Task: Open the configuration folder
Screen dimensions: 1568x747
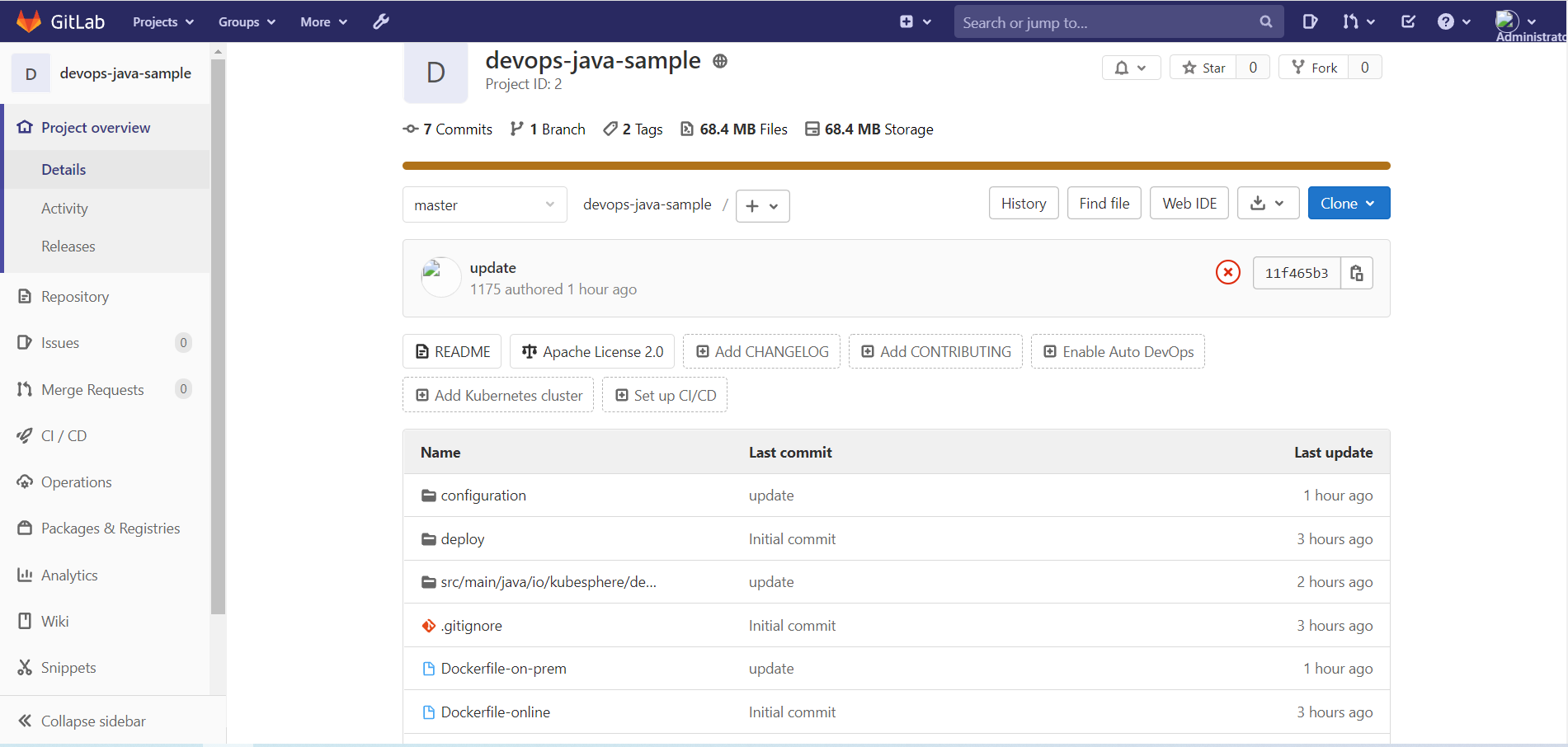Action: (483, 496)
